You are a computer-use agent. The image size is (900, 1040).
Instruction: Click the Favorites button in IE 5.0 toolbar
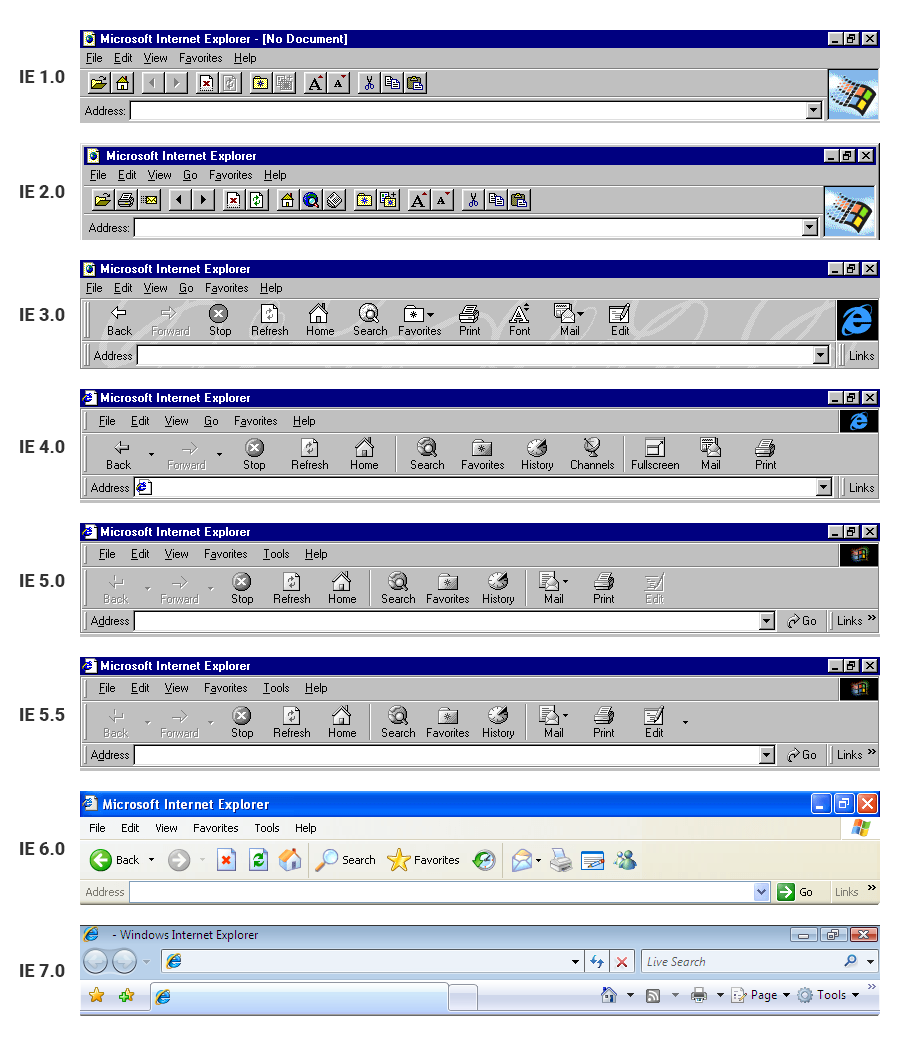coord(448,588)
